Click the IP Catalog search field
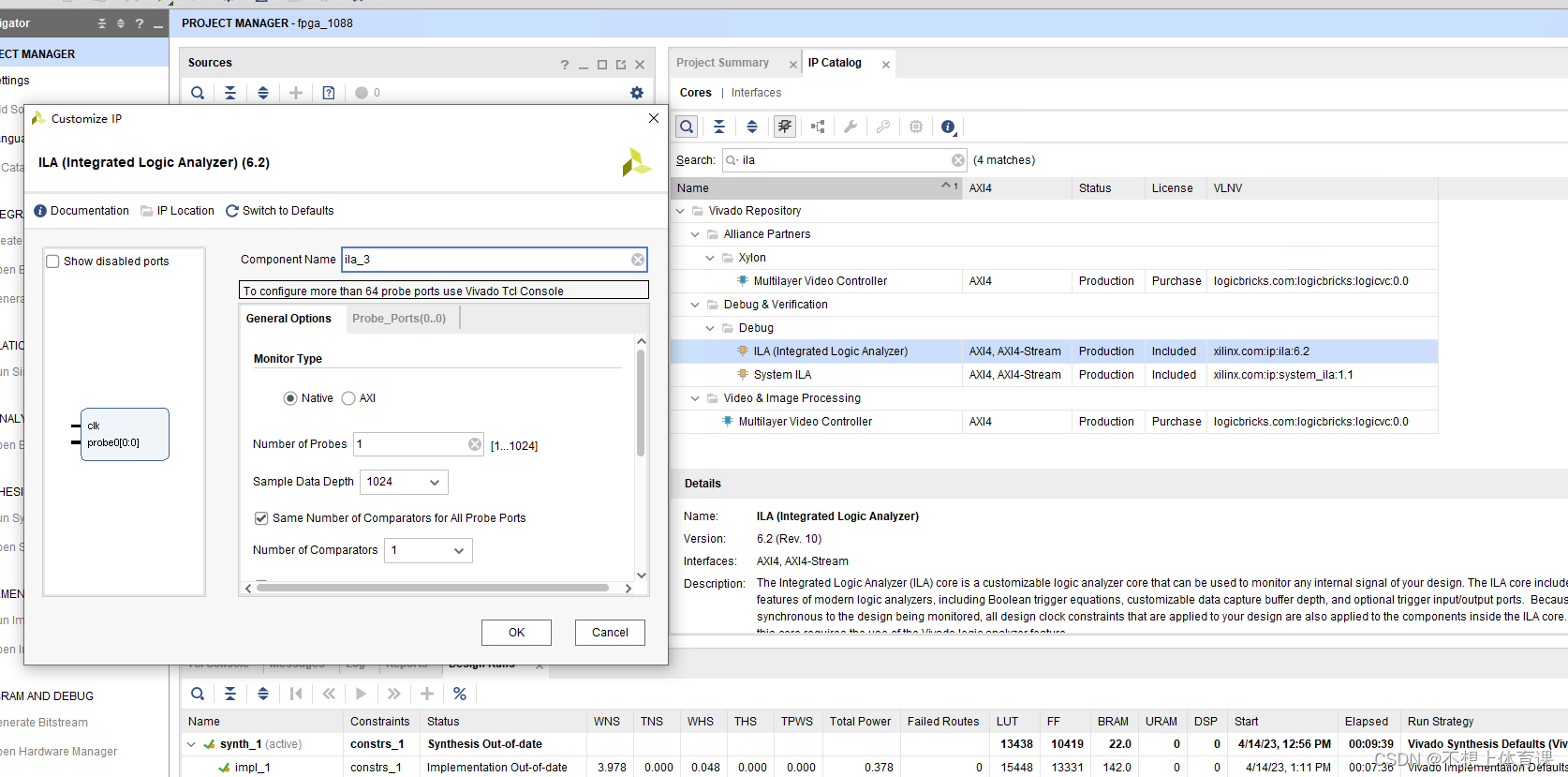 [845, 160]
